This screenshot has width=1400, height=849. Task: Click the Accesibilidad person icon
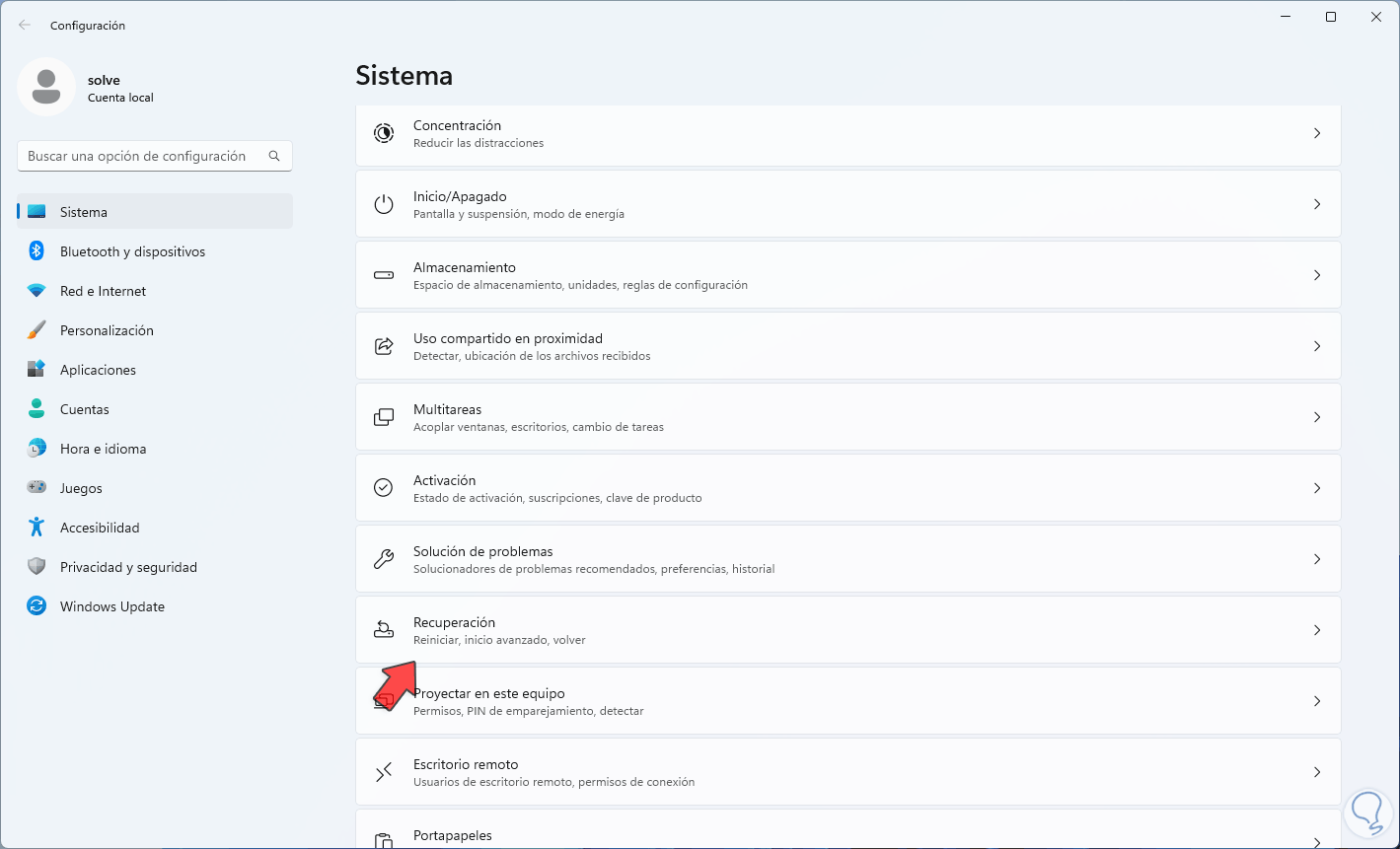point(37,528)
